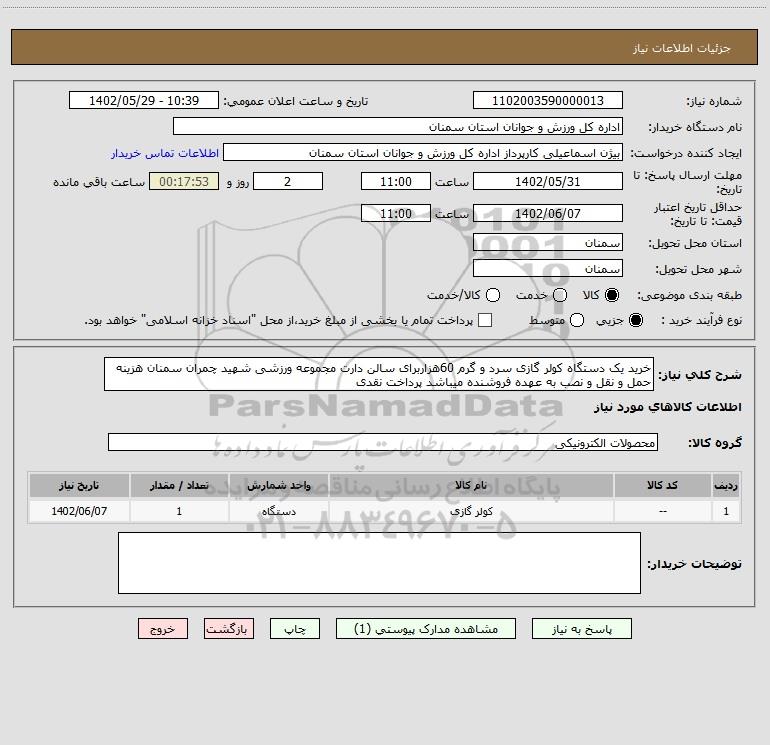Click the بازگشت back button
Screen dimensions: 770x745
tap(229, 629)
